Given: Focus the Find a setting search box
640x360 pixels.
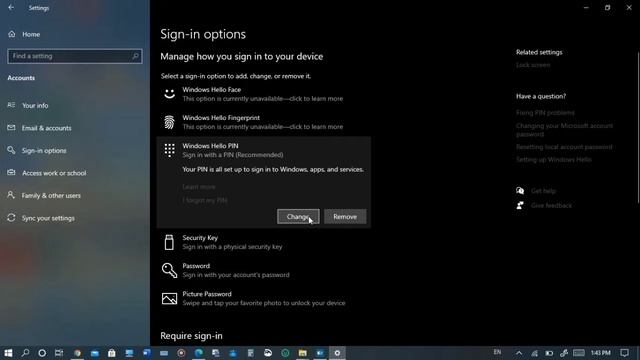Looking at the screenshot, I should point(75,56).
